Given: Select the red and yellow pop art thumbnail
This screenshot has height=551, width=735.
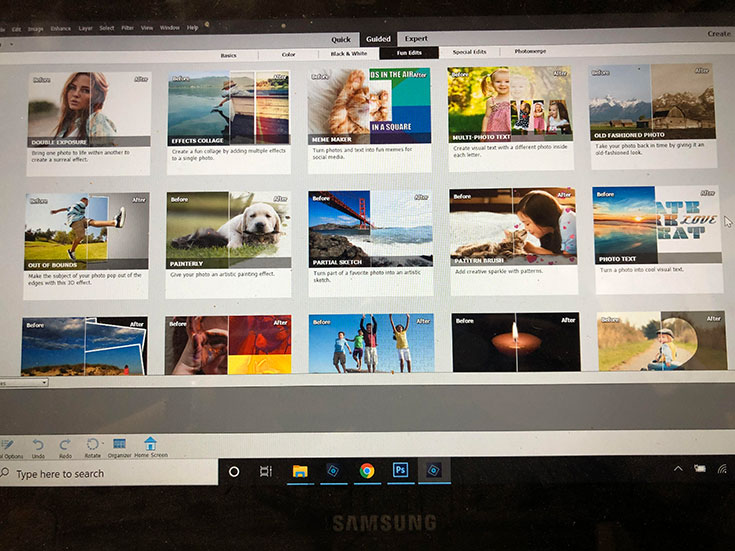Looking at the screenshot, I should click(228, 345).
